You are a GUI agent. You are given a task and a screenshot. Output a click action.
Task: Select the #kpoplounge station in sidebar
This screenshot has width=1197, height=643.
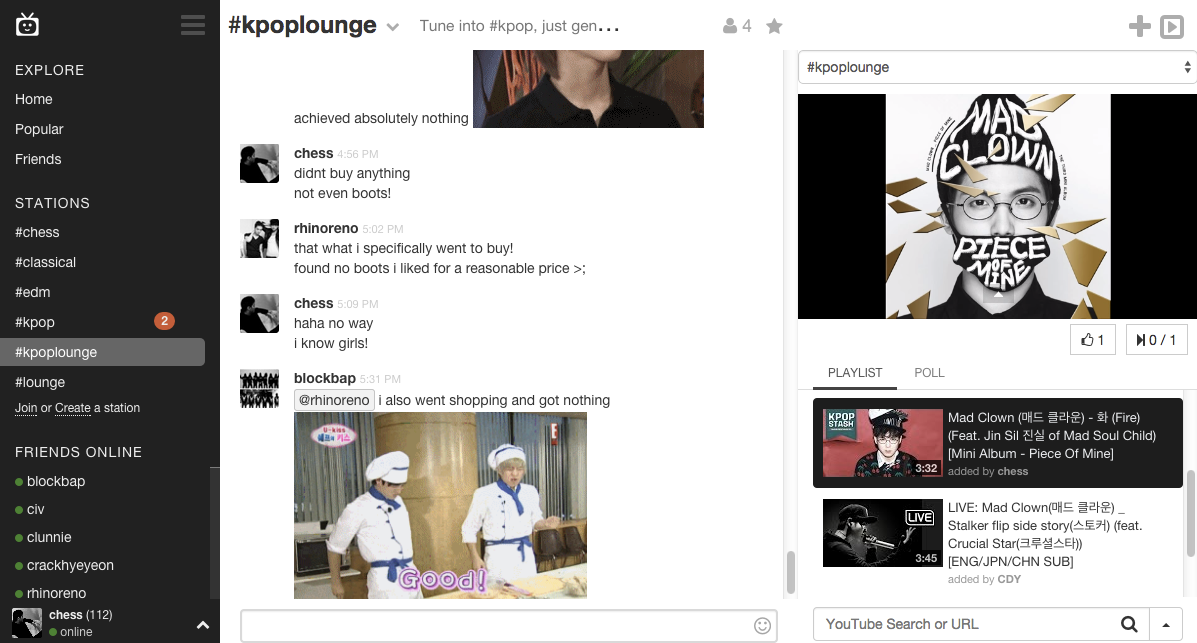click(102, 352)
